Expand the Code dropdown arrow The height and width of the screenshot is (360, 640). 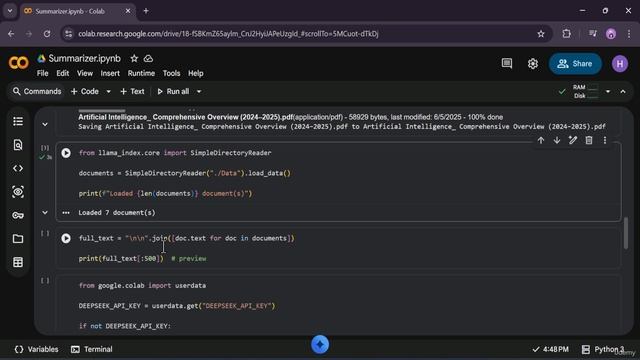point(109,91)
